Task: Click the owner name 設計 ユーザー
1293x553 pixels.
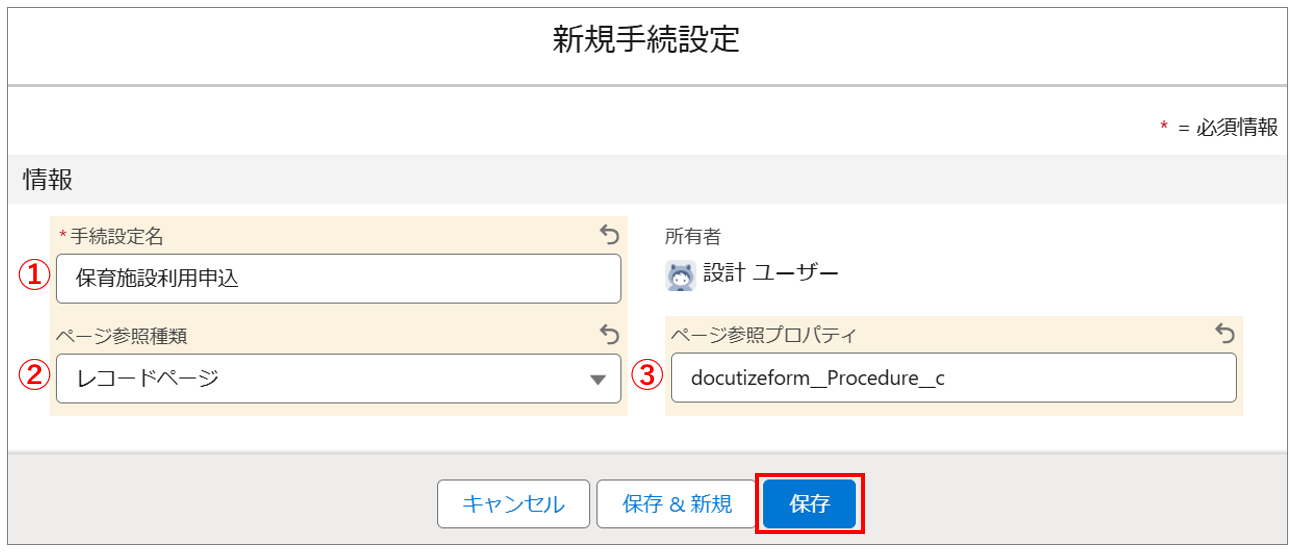Action: [771, 274]
